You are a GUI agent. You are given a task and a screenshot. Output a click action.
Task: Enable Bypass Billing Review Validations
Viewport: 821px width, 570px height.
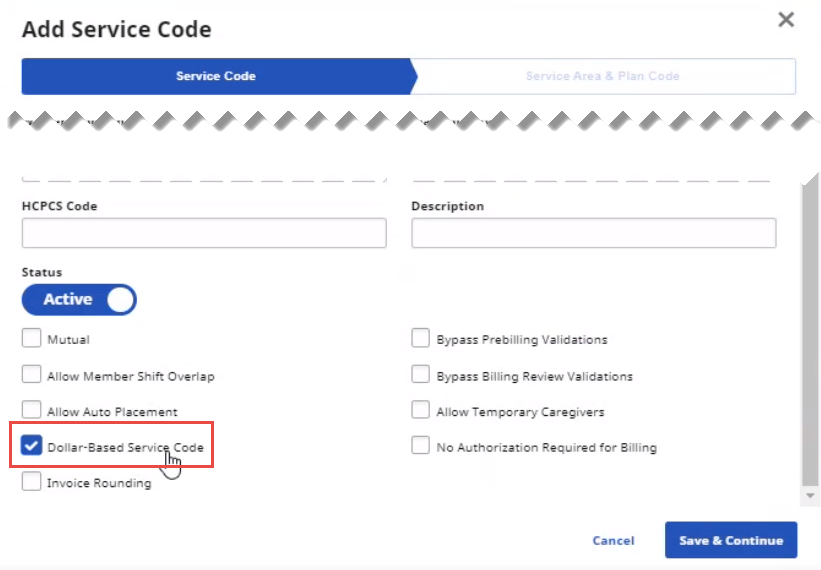click(421, 376)
